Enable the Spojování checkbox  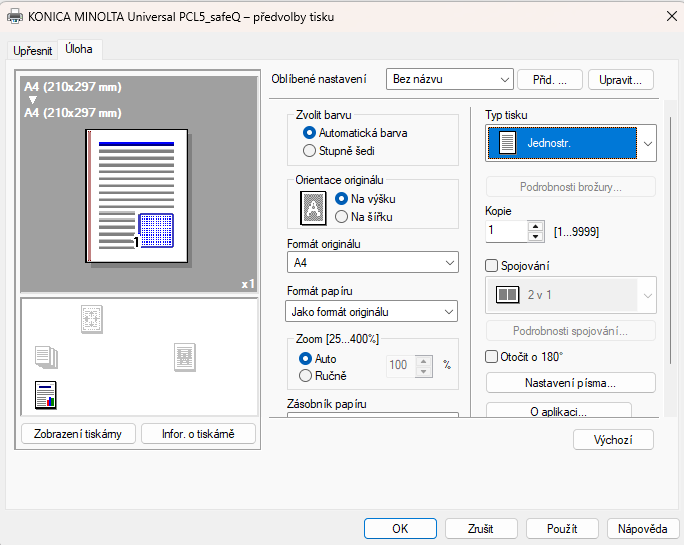coord(492,266)
